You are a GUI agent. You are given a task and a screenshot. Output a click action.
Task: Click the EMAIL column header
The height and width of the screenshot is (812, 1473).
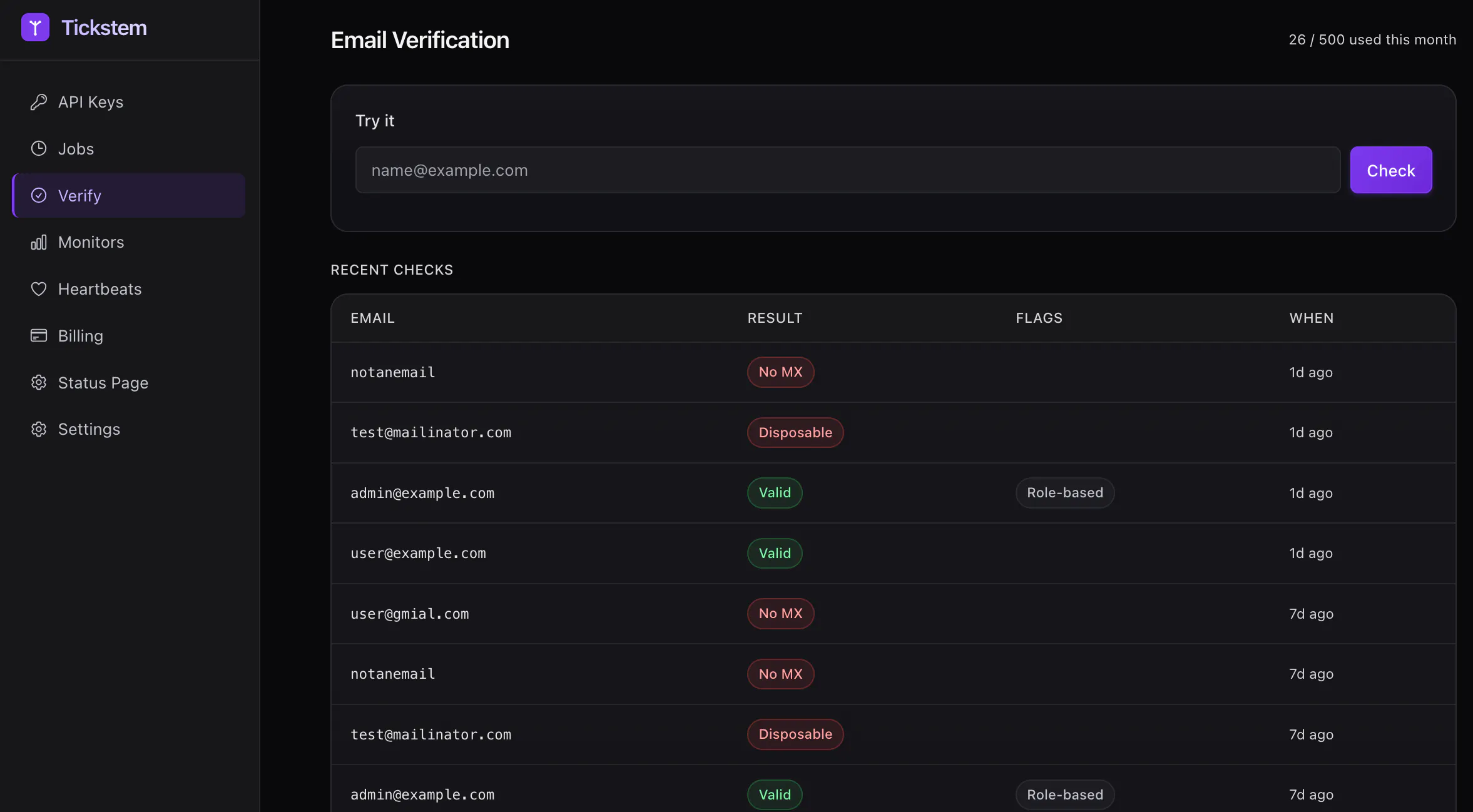point(372,318)
